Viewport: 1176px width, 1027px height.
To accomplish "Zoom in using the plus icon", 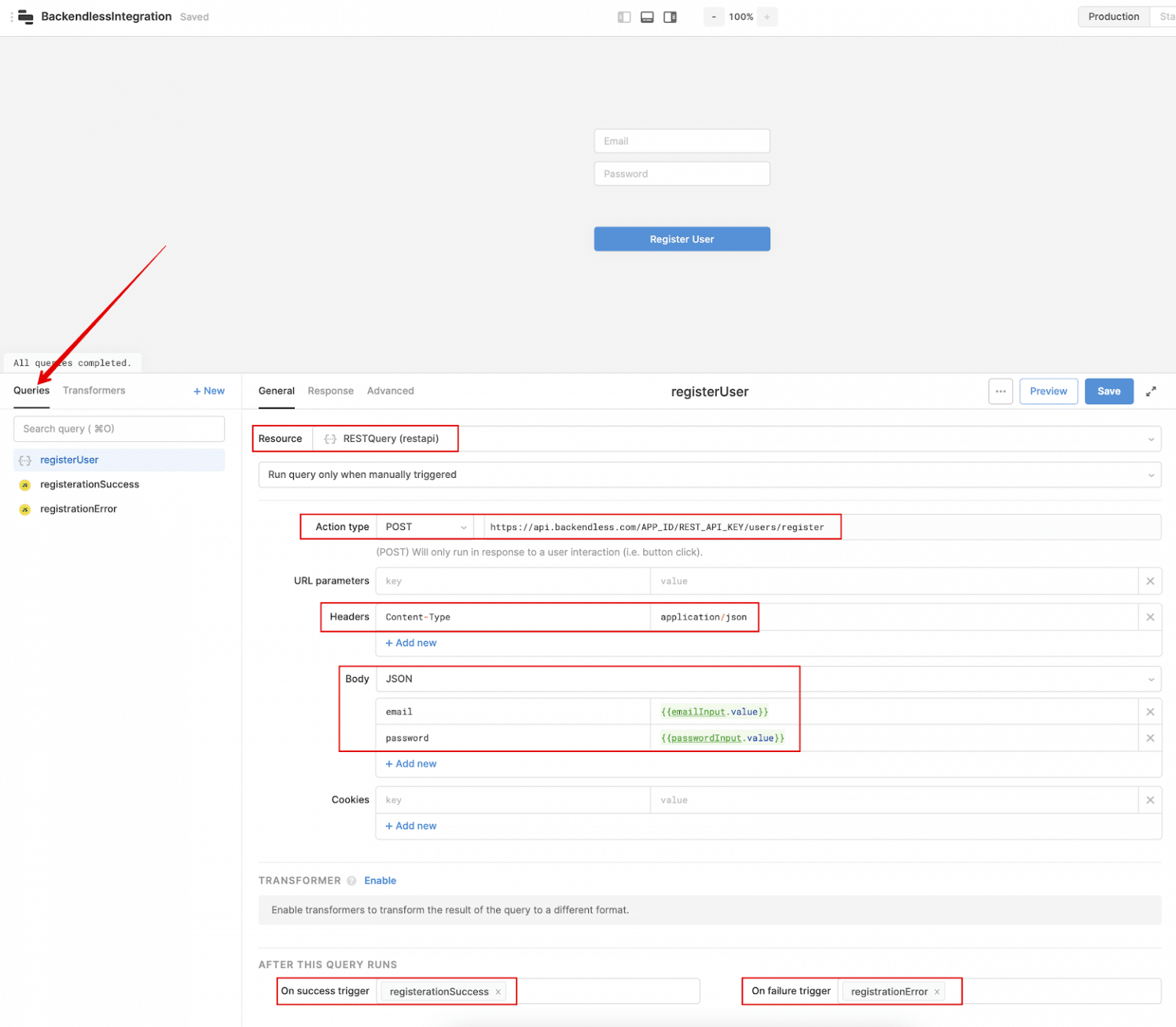I will point(767,16).
